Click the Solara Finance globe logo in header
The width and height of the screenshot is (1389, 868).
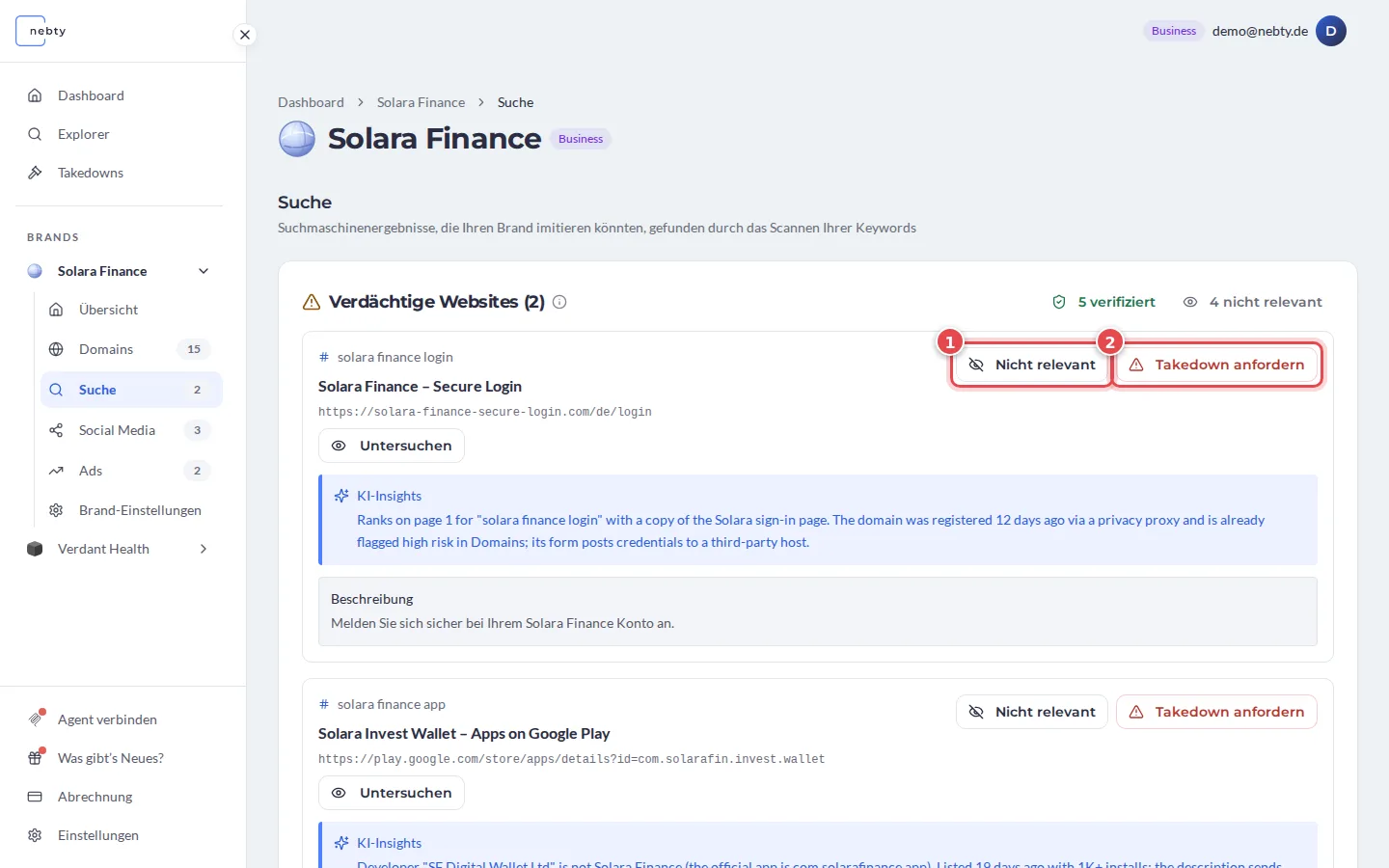(297, 139)
